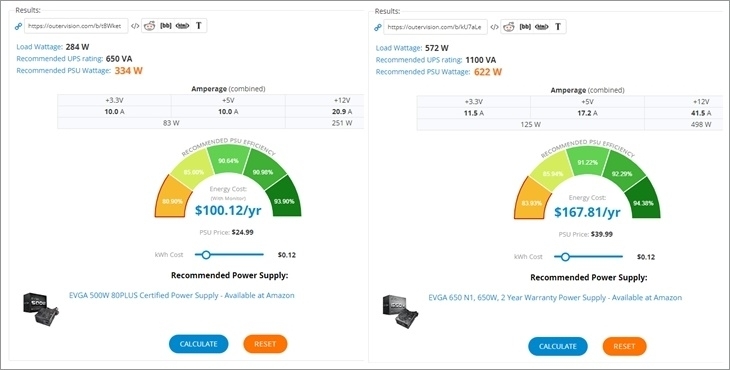Screen dimensions: 730x370
Task: Click the 85.00% efficiency gauge segment
Action: (x=194, y=170)
